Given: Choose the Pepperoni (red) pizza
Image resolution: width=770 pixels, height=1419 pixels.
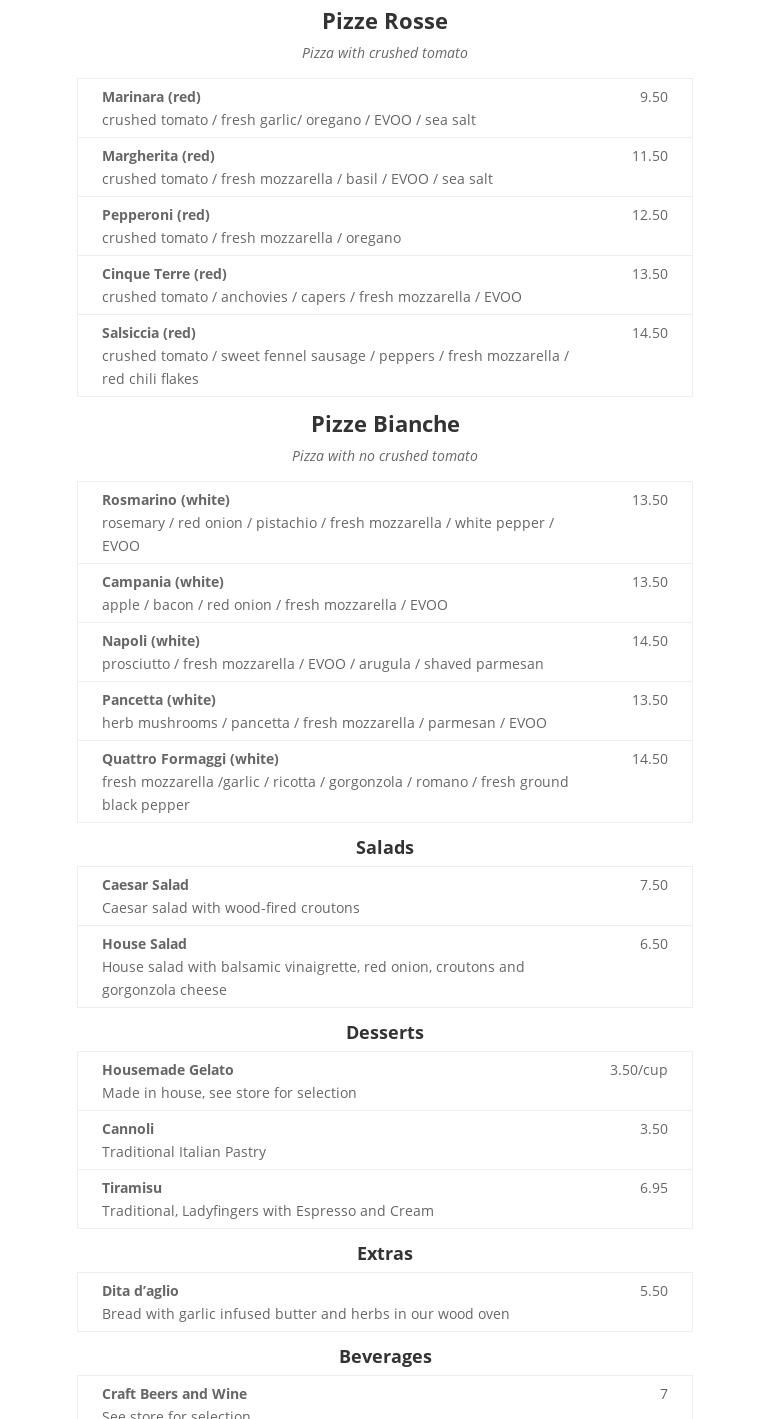Looking at the screenshot, I should point(155,215).
